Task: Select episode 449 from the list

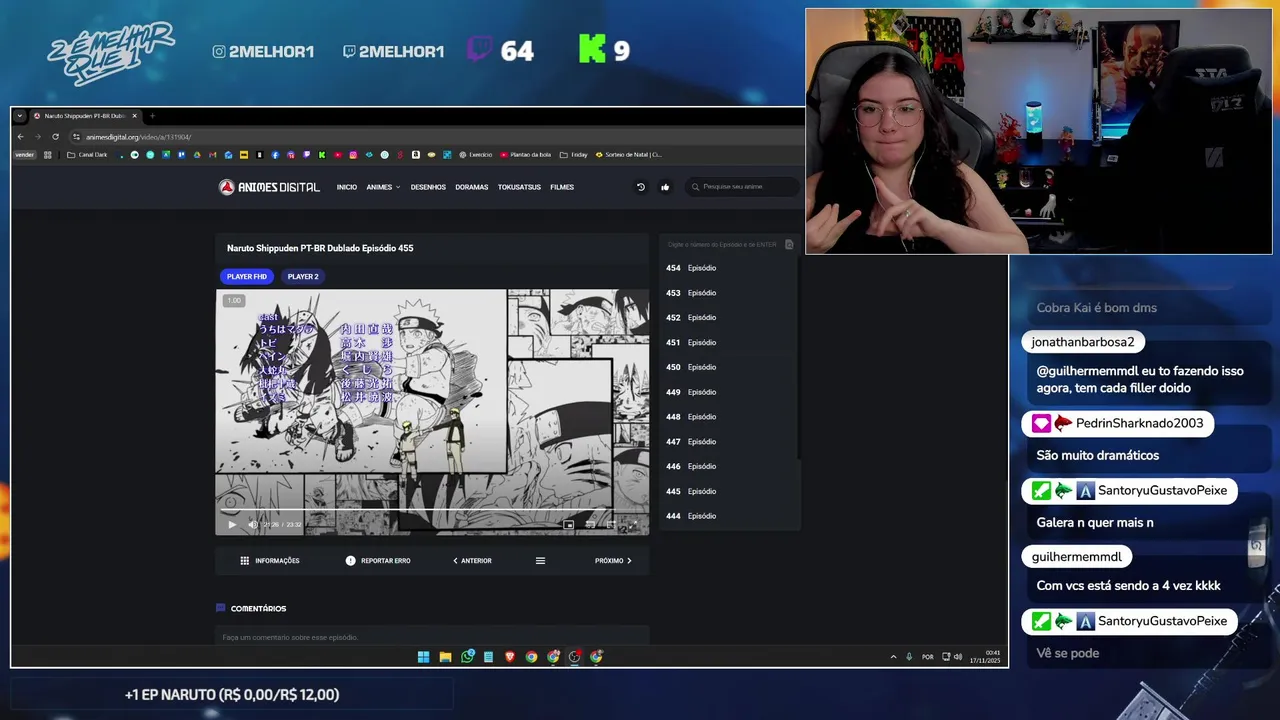Action: [729, 392]
